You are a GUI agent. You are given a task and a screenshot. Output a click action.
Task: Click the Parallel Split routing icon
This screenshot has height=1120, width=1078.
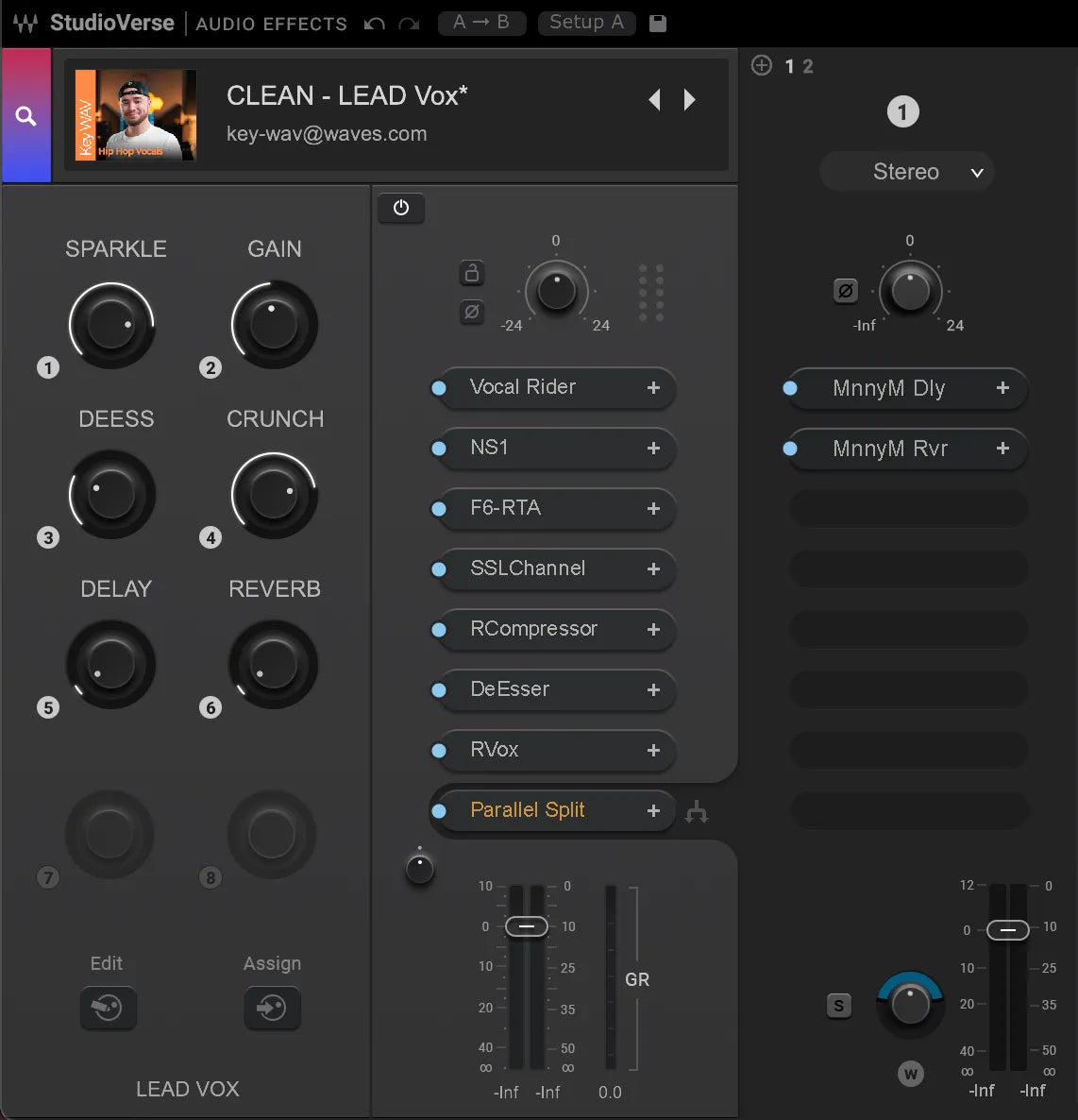coord(697,812)
